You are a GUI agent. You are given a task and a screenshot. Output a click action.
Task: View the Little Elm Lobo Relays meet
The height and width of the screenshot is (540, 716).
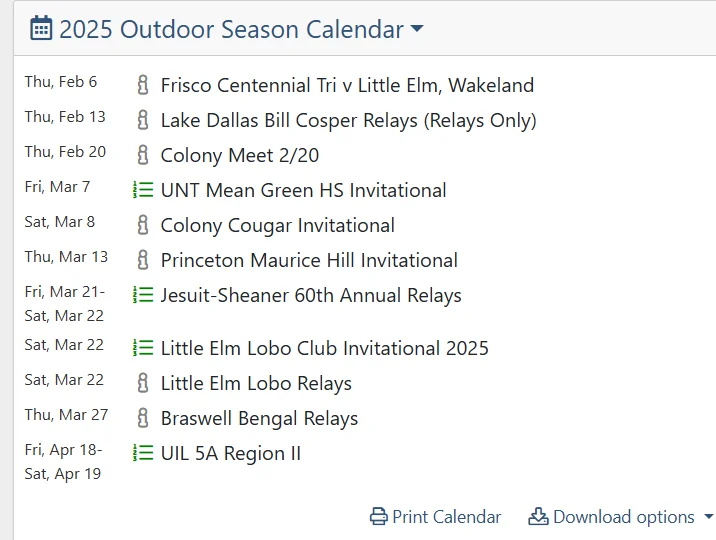pos(256,383)
